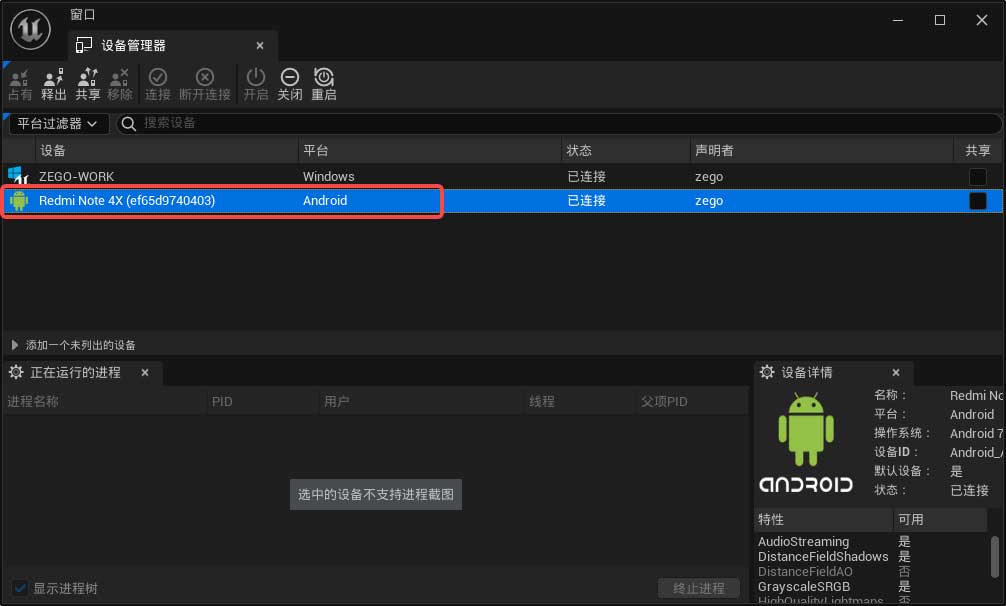Toggle the 显示进程树 checkbox
The height and width of the screenshot is (606, 1006).
tap(20, 588)
